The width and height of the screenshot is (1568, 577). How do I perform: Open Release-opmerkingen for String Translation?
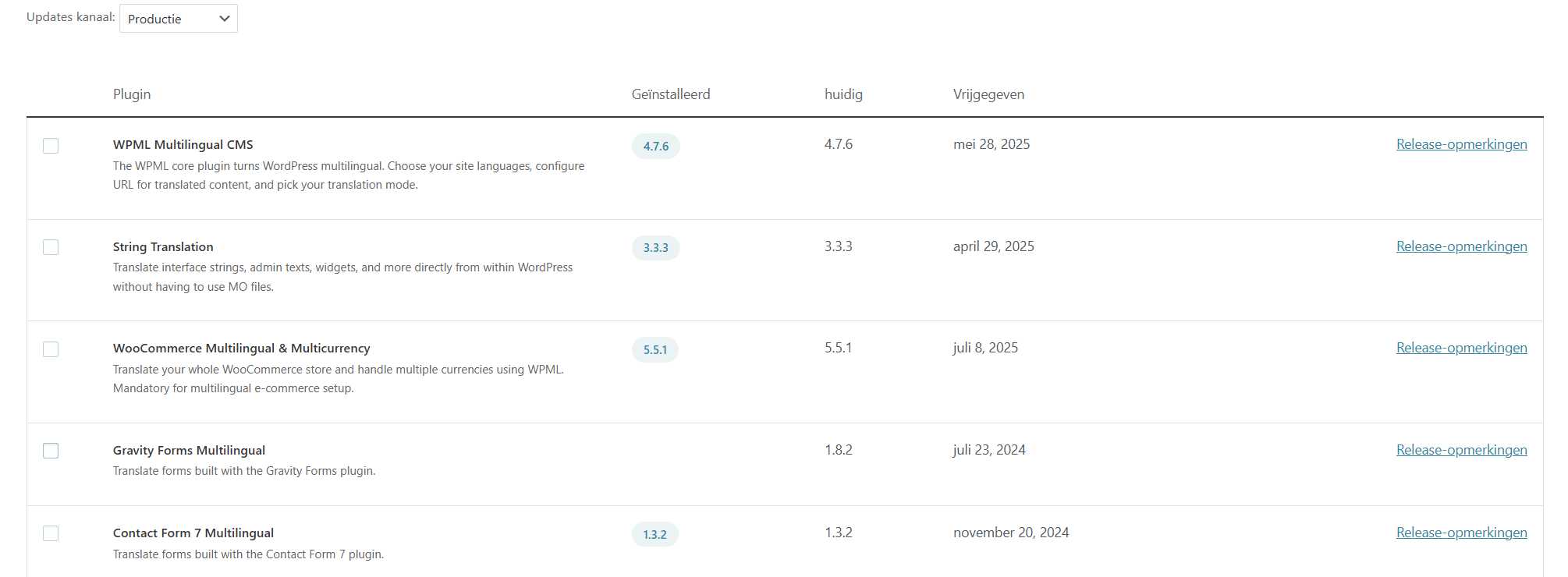pos(1461,246)
